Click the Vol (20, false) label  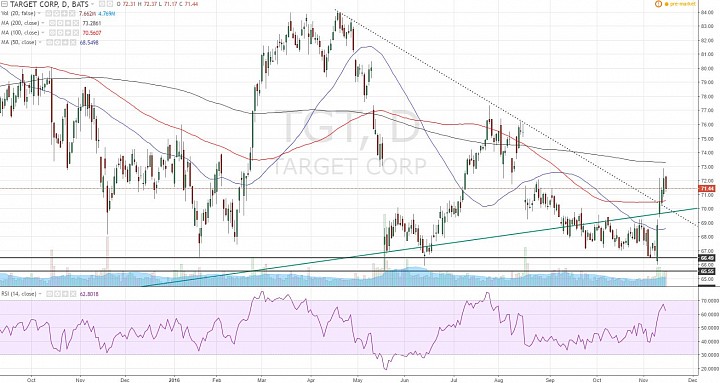tap(18, 13)
